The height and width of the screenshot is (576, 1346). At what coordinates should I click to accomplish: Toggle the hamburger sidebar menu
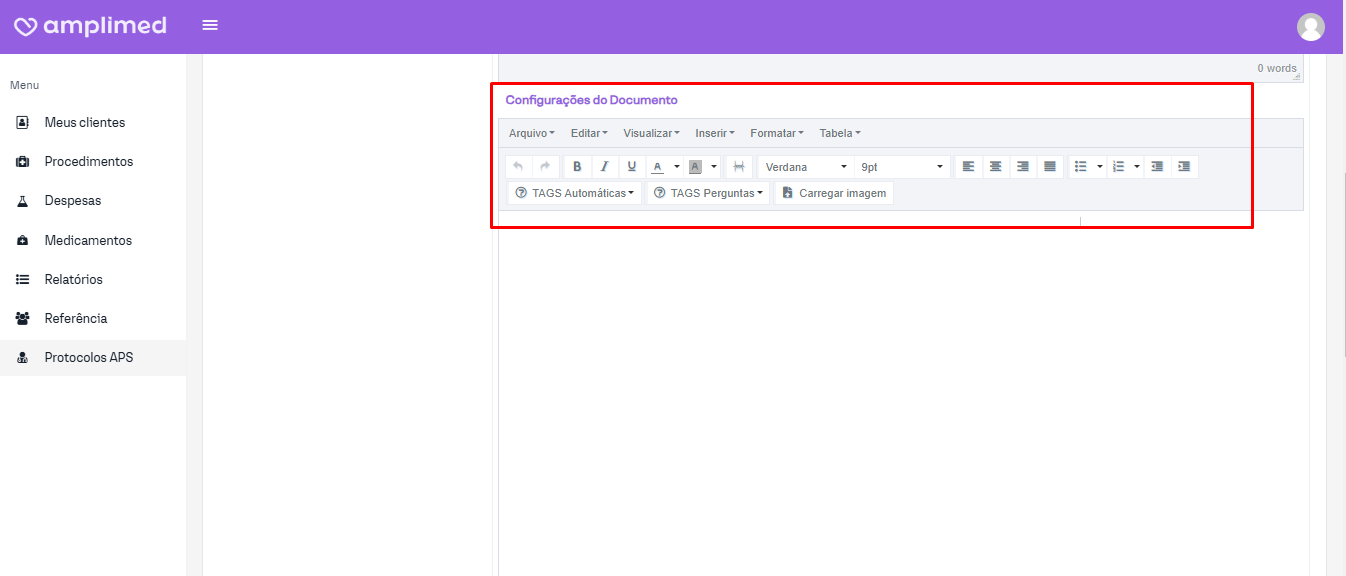point(210,25)
